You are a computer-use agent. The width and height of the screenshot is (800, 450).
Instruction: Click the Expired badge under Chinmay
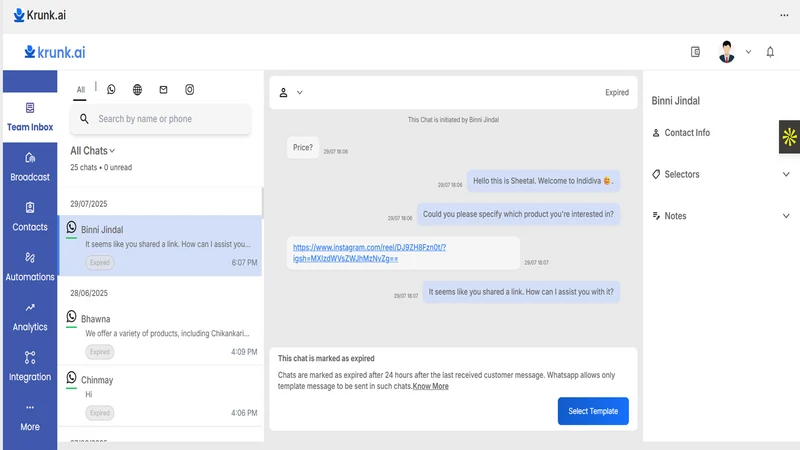point(99,413)
